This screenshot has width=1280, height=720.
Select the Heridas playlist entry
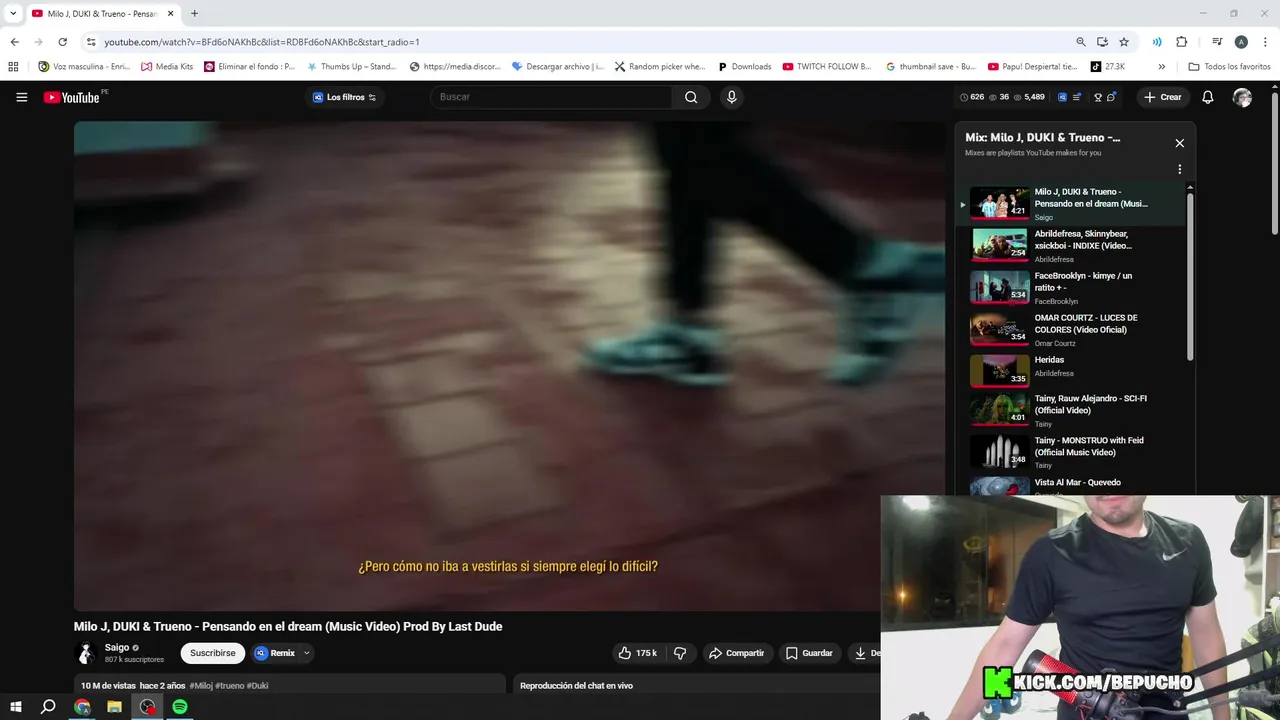pyautogui.click(x=1071, y=370)
